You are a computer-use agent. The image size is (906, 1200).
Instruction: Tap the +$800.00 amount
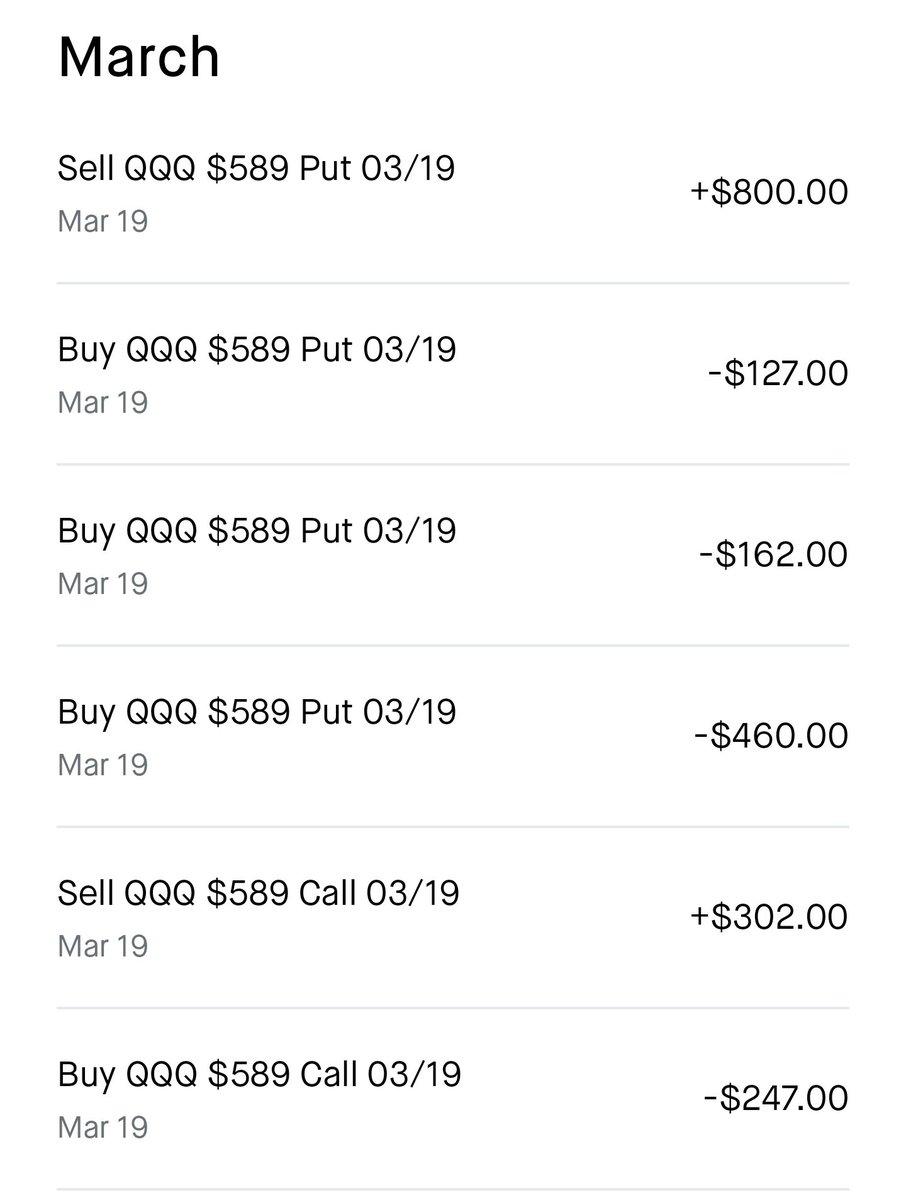pos(769,191)
